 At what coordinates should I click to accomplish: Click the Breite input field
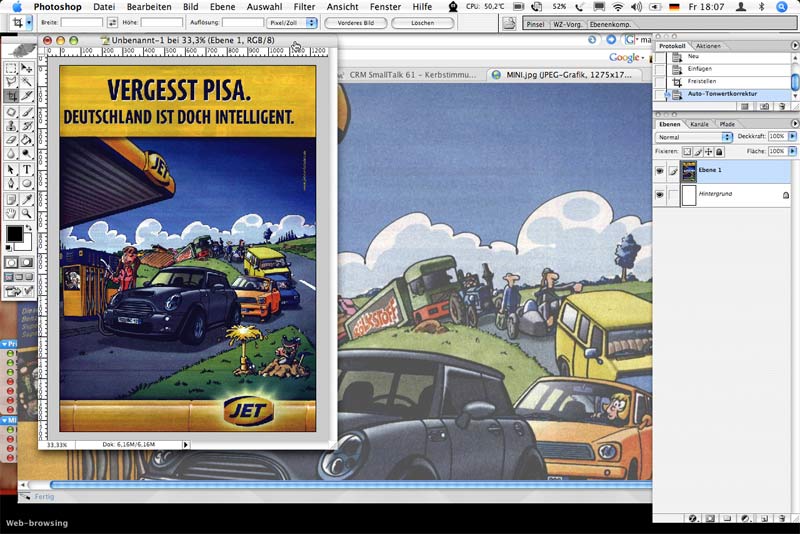pyautogui.click(x=81, y=22)
